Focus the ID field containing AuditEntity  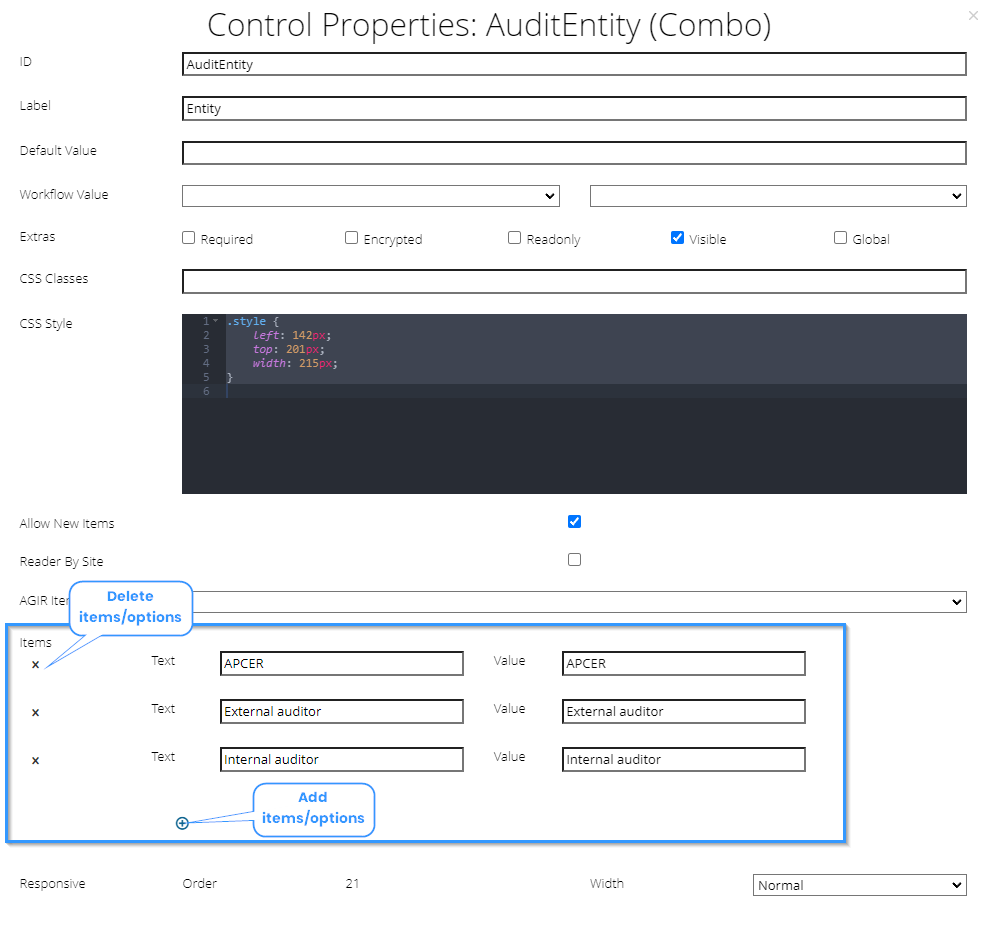(575, 64)
